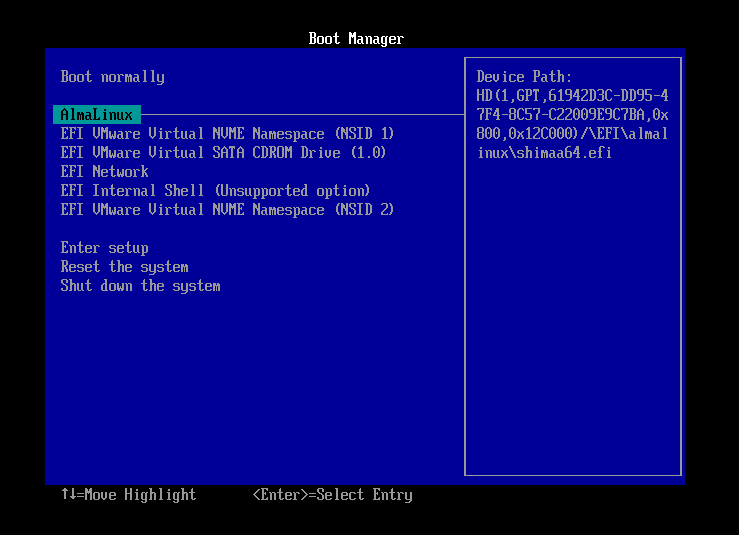Click the path text inux\shimaa64.efi

click(x=544, y=153)
